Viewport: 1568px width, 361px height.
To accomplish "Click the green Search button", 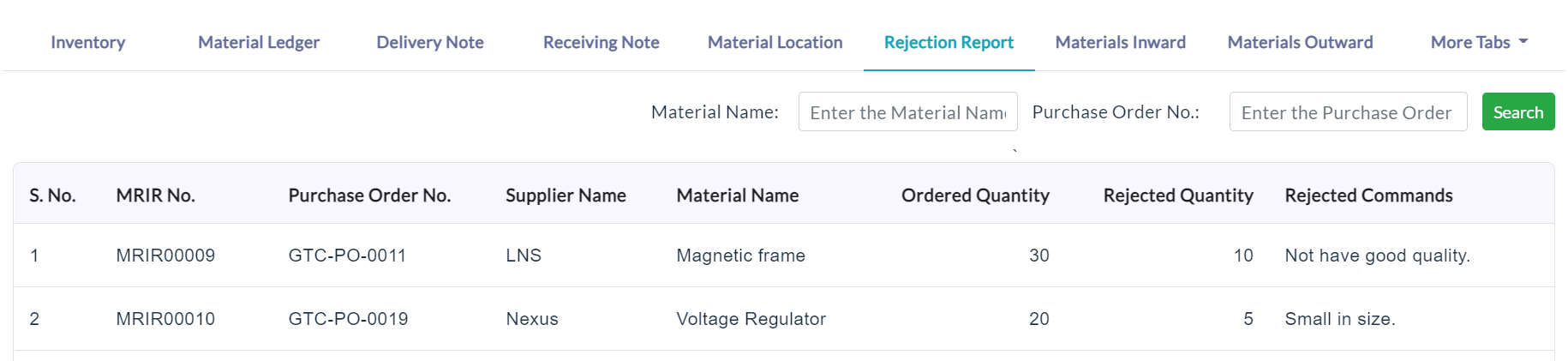I will point(1518,111).
